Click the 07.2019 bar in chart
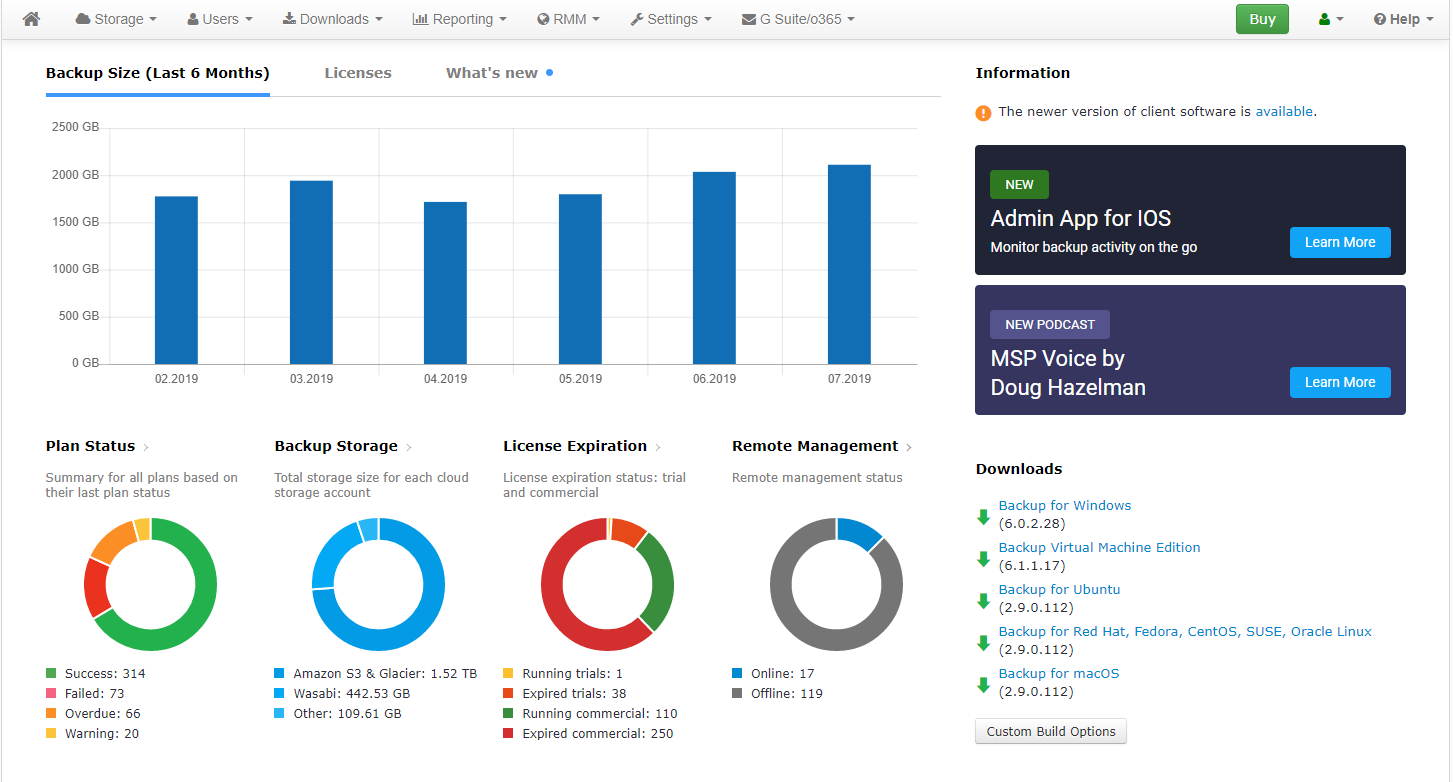The height and width of the screenshot is (782, 1453). pyautogui.click(x=849, y=264)
